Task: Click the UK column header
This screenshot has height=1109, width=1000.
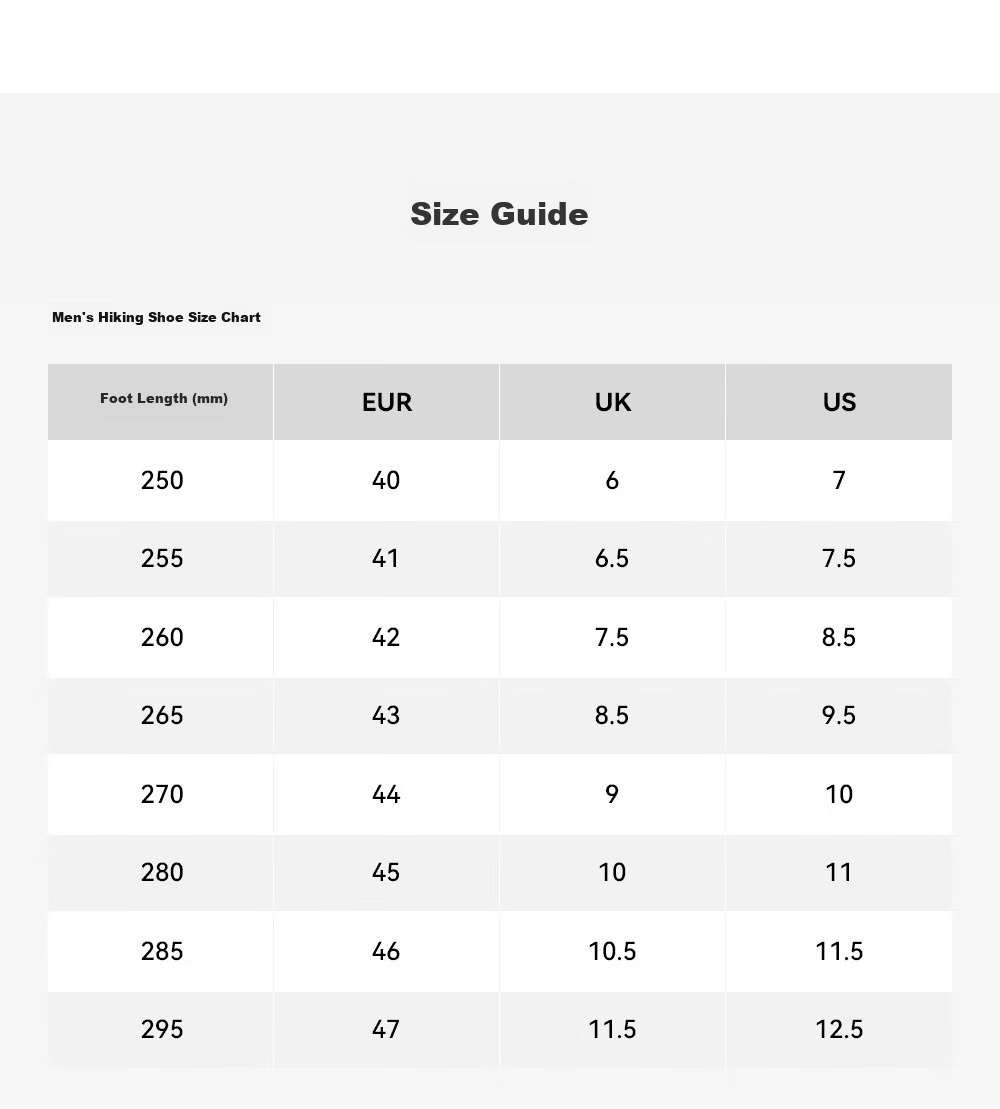Action: (x=612, y=402)
